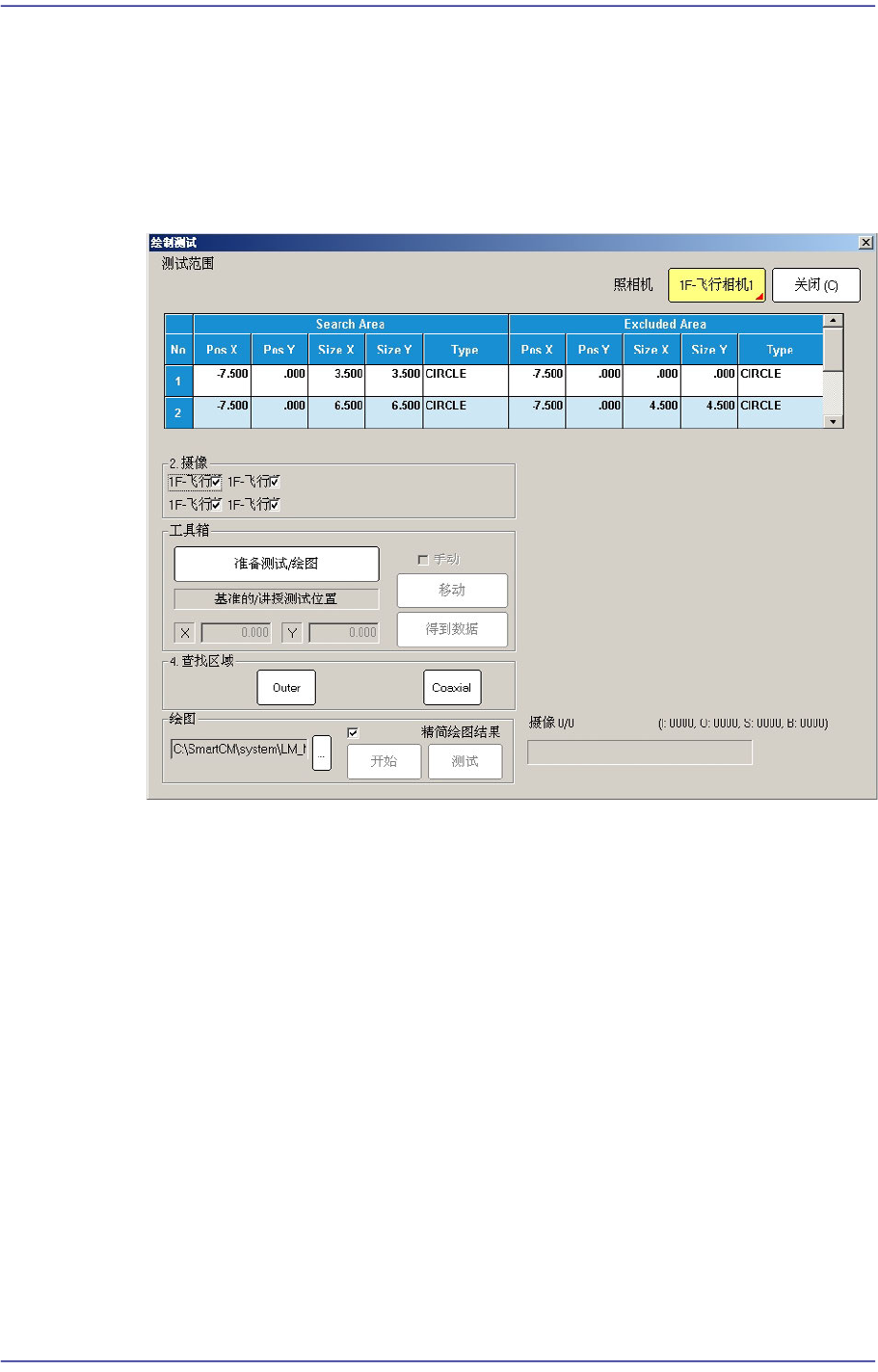Click Search Area Size X 6.500 in row 2
878x1372 pixels.
click(x=336, y=412)
